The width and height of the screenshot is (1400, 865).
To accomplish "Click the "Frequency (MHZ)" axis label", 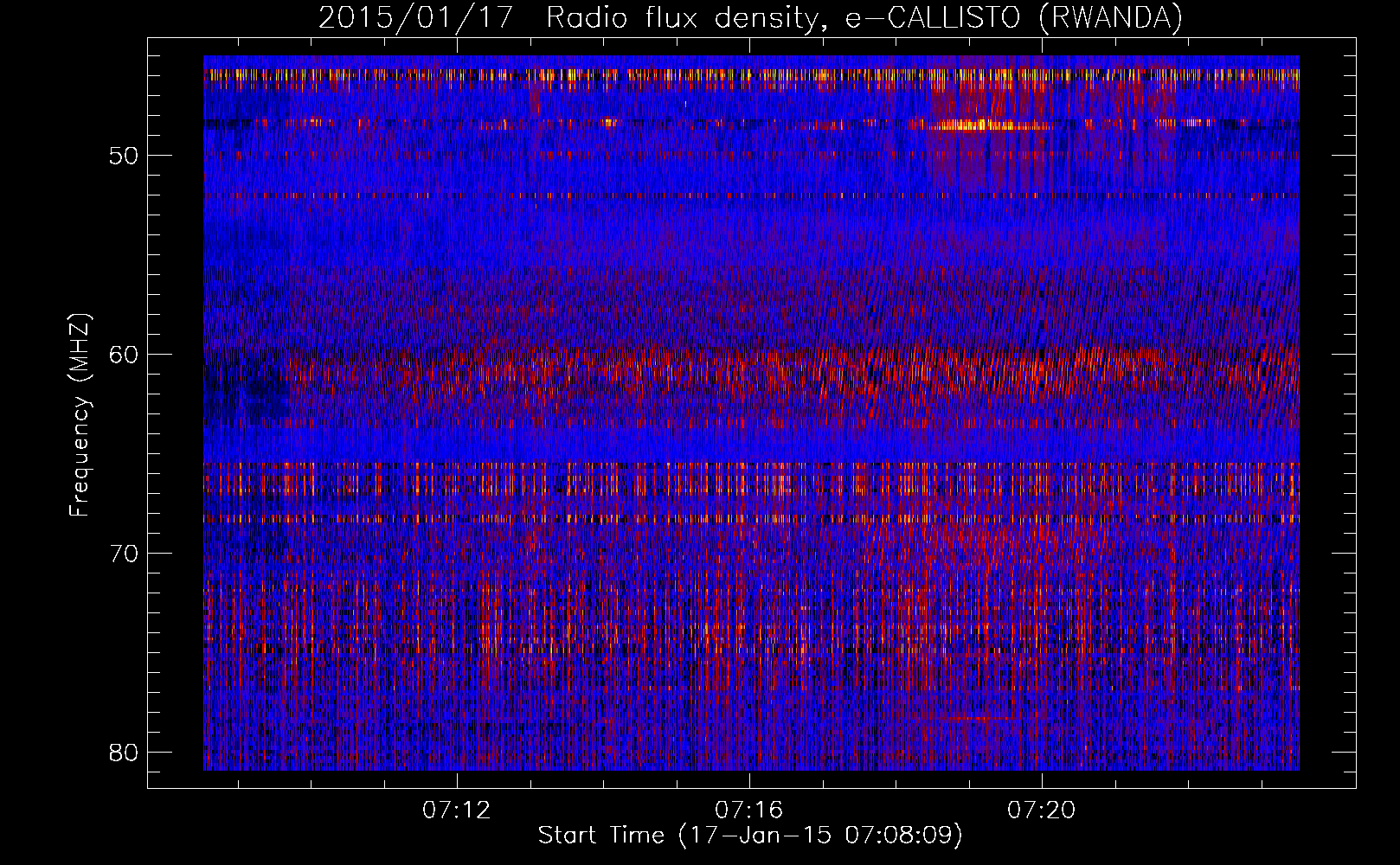I will 79,415.
